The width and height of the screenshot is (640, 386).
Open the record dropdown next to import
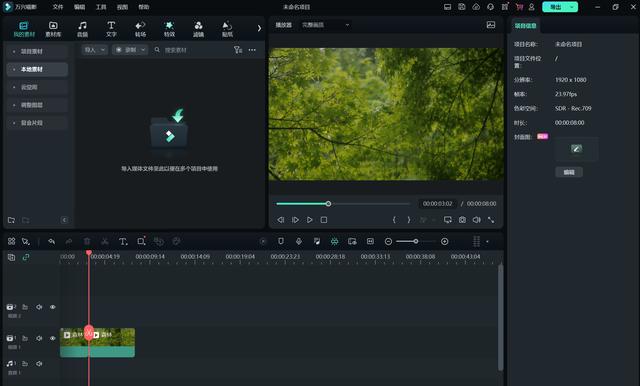tap(130, 50)
